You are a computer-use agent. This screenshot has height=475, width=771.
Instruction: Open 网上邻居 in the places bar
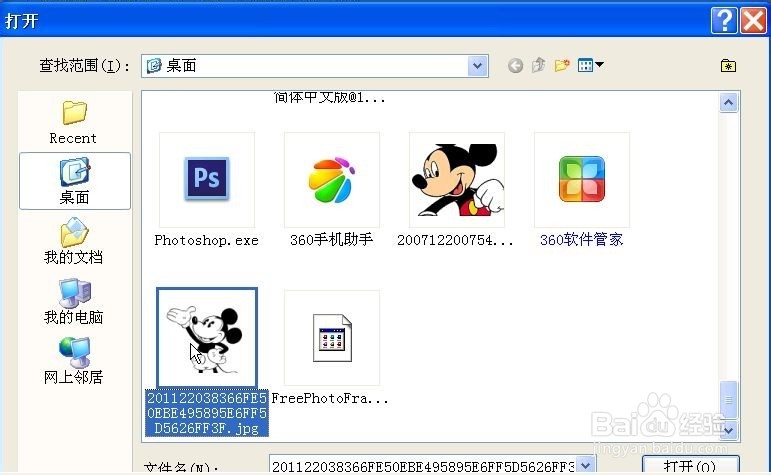(x=74, y=361)
